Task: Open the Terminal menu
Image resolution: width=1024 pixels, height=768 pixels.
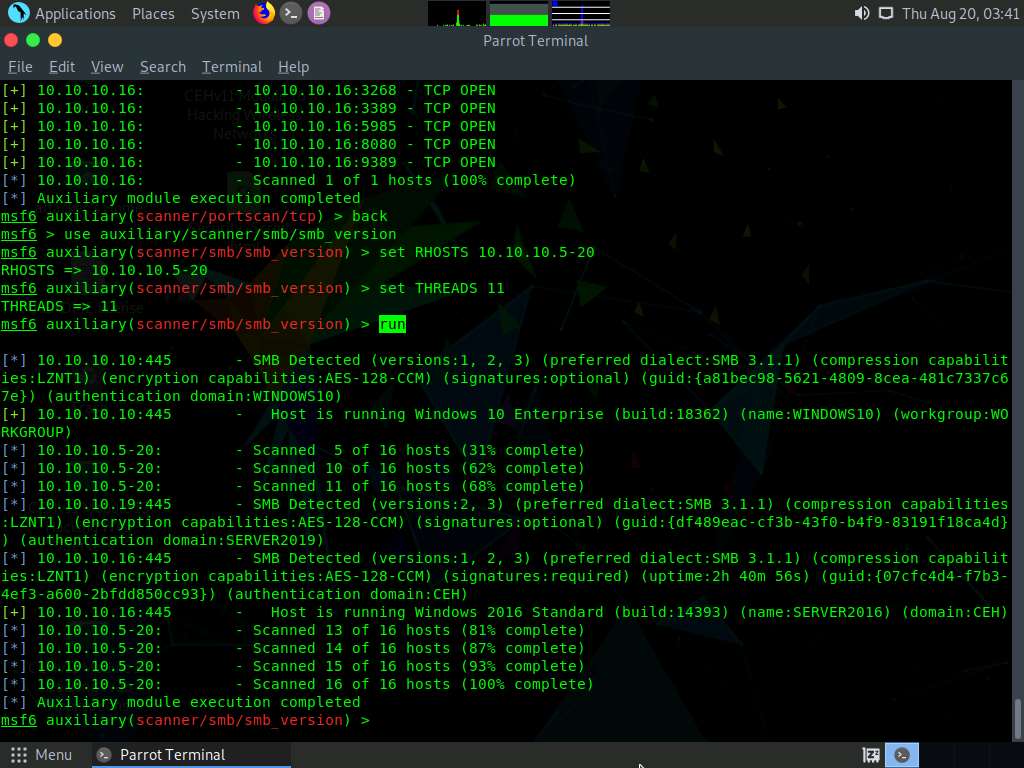Action: pyautogui.click(x=232, y=67)
